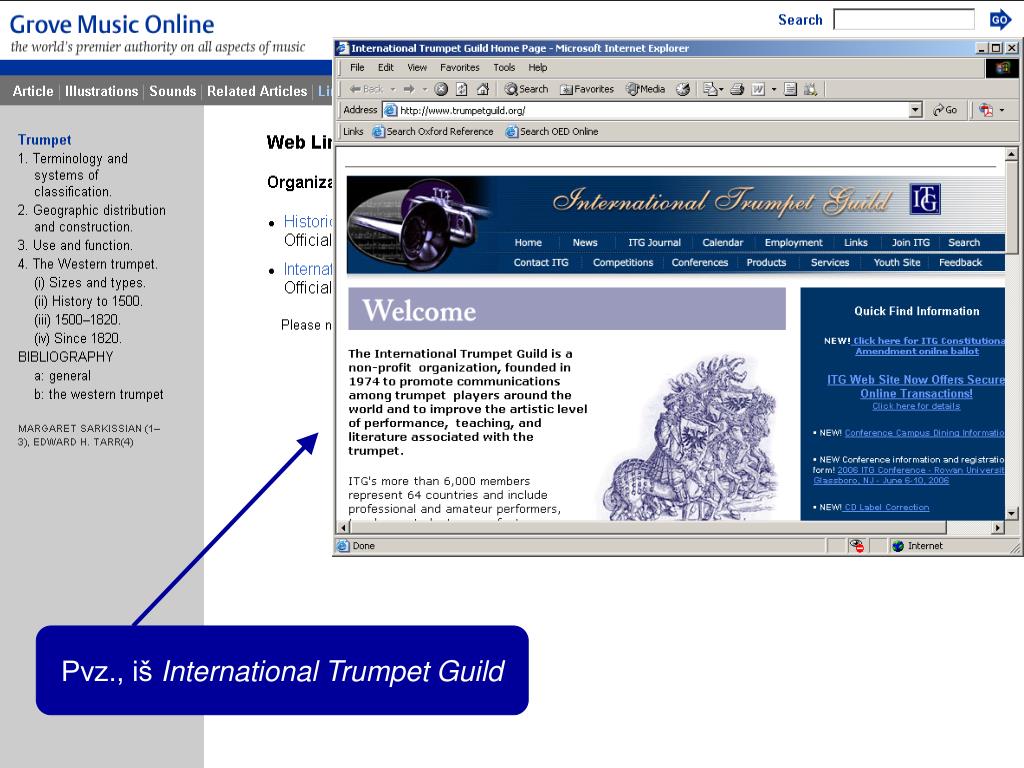Open the File menu in Internet Explorer
The width and height of the screenshot is (1024, 768).
(x=357, y=67)
